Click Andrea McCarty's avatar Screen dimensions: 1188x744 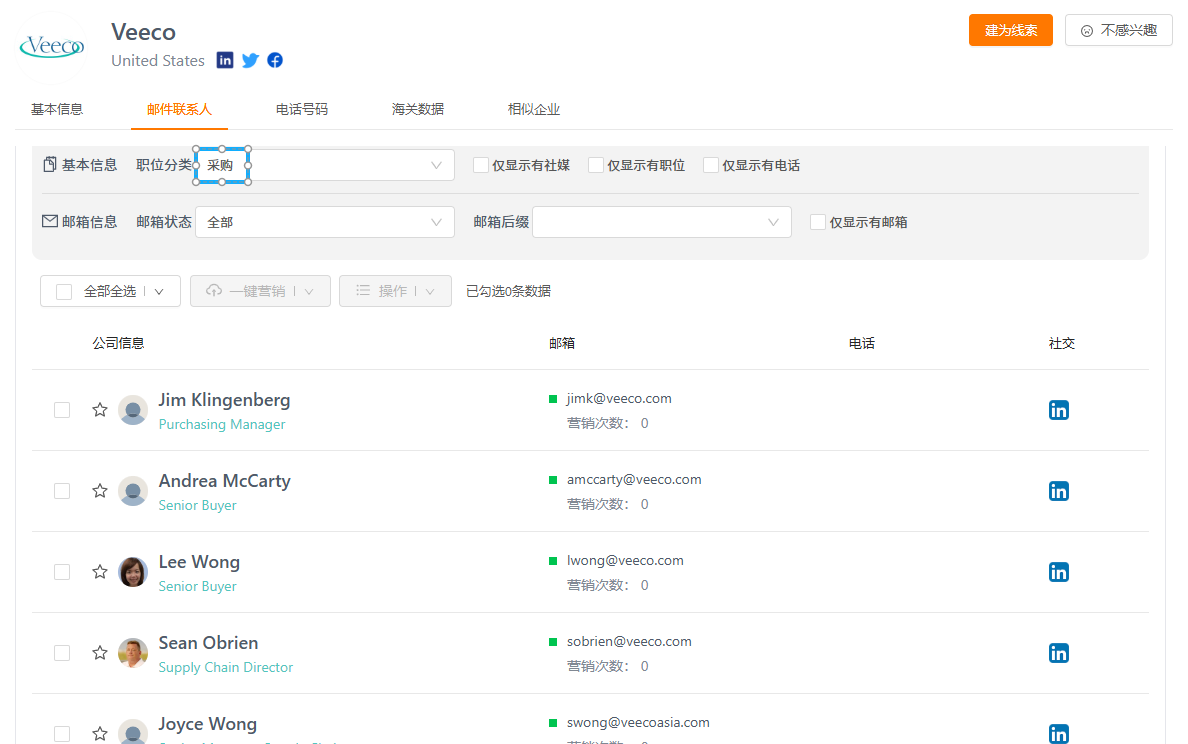pyautogui.click(x=133, y=491)
